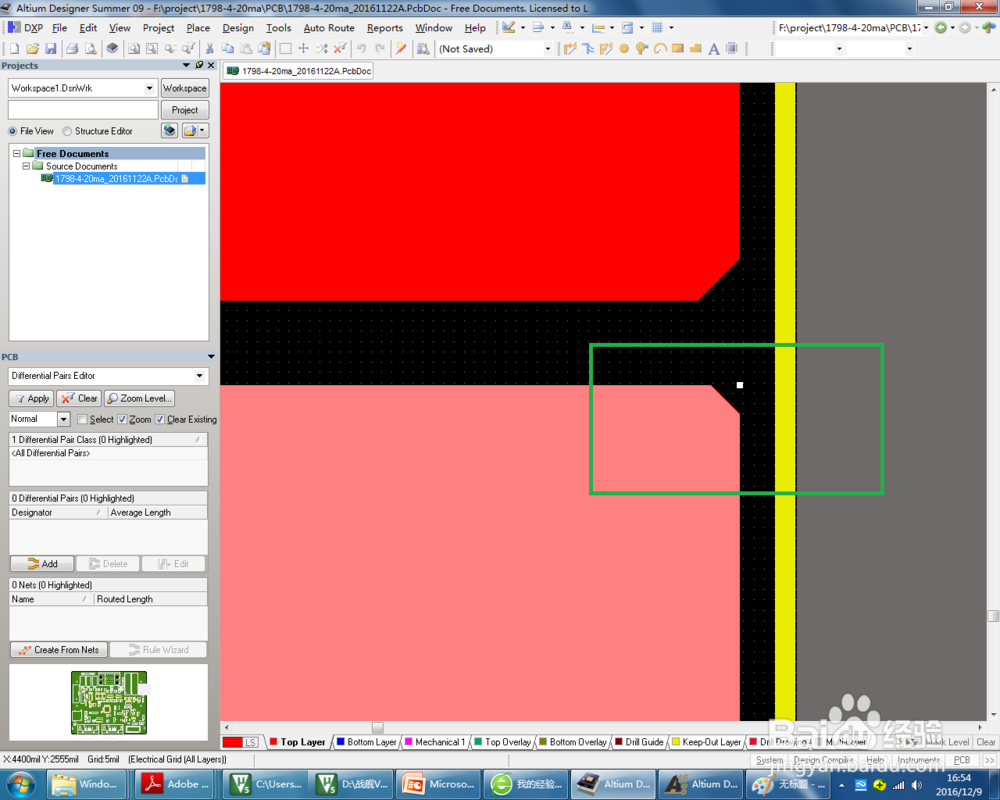The height and width of the screenshot is (800, 1000).
Task: Click the Workspace button
Action: tap(184, 88)
